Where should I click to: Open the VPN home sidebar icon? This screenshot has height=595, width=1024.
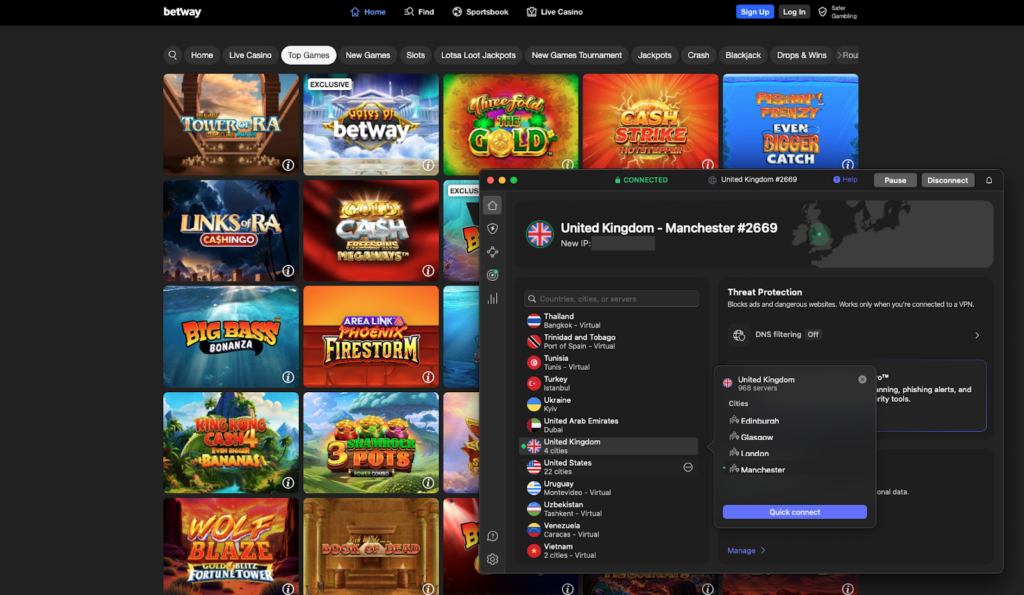coord(492,205)
